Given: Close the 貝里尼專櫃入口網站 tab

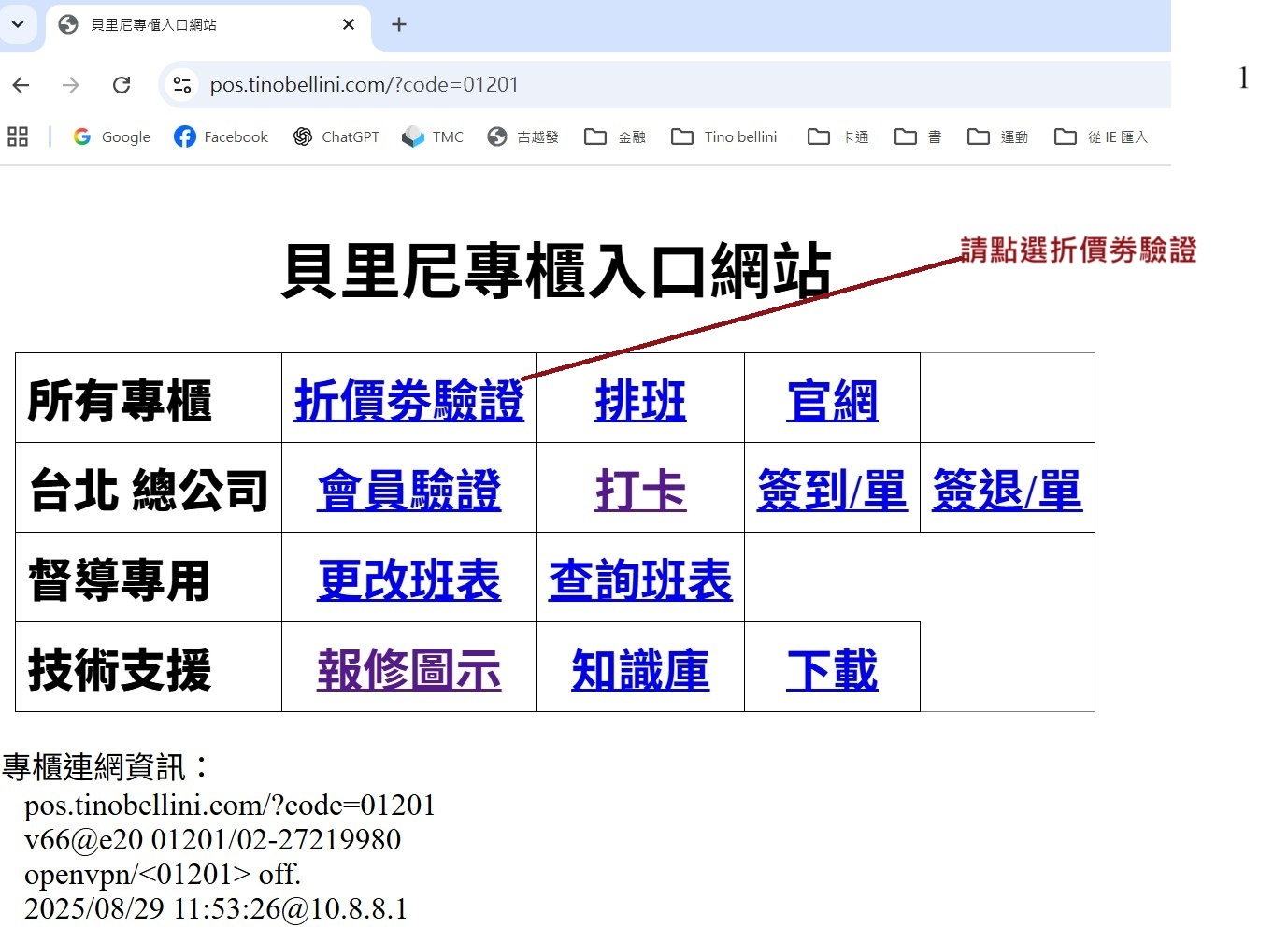Looking at the screenshot, I should point(349,24).
